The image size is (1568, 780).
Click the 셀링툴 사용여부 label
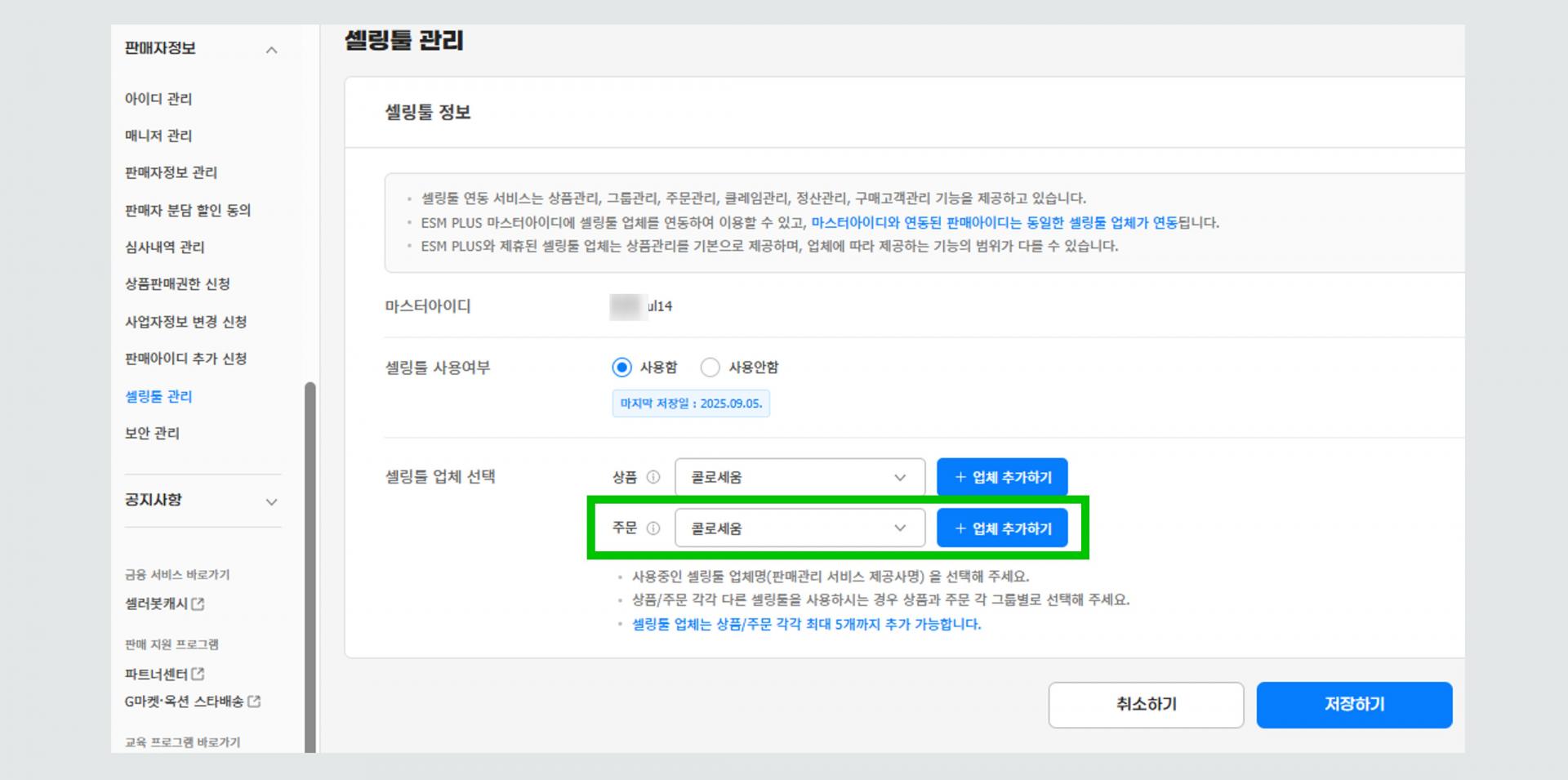tap(437, 368)
